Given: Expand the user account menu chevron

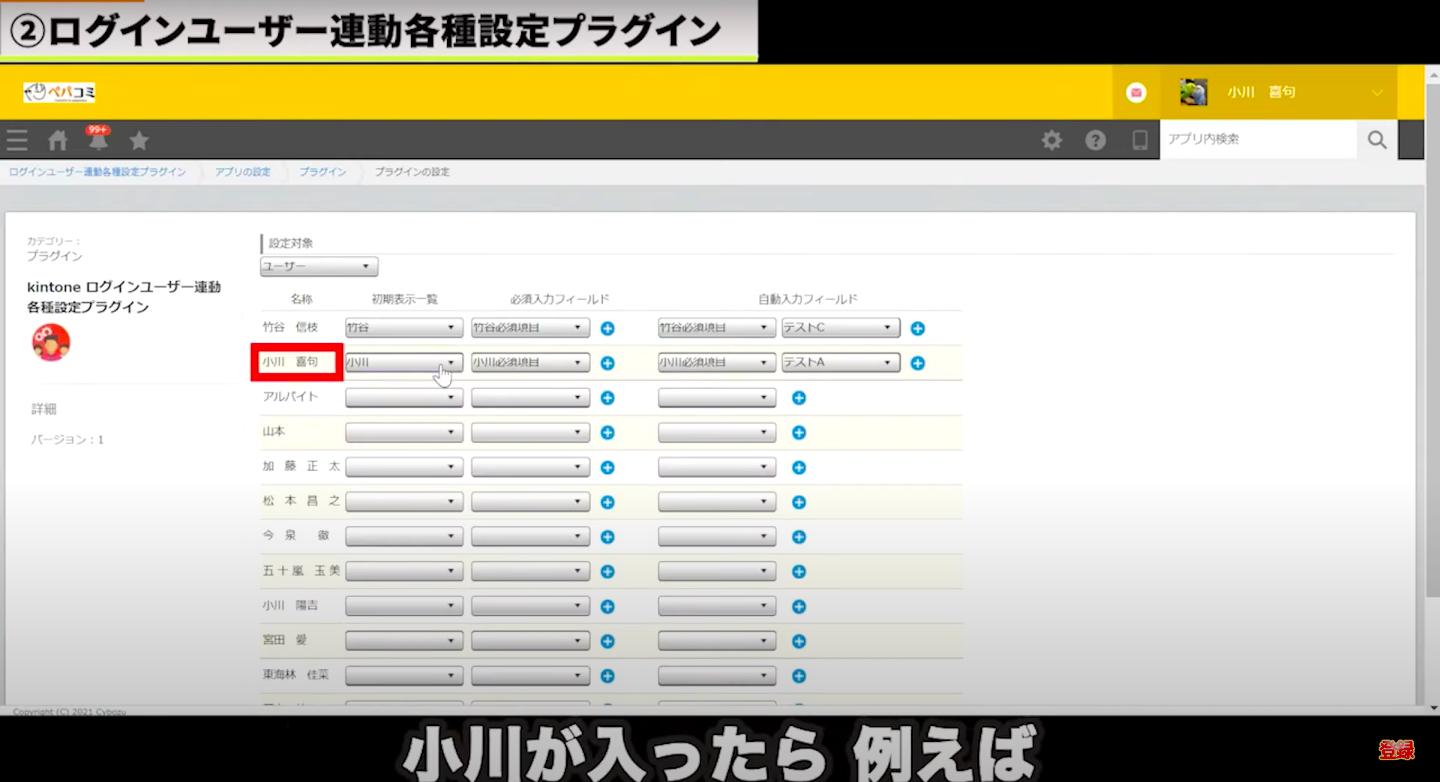Looking at the screenshot, I should click(1377, 92).
